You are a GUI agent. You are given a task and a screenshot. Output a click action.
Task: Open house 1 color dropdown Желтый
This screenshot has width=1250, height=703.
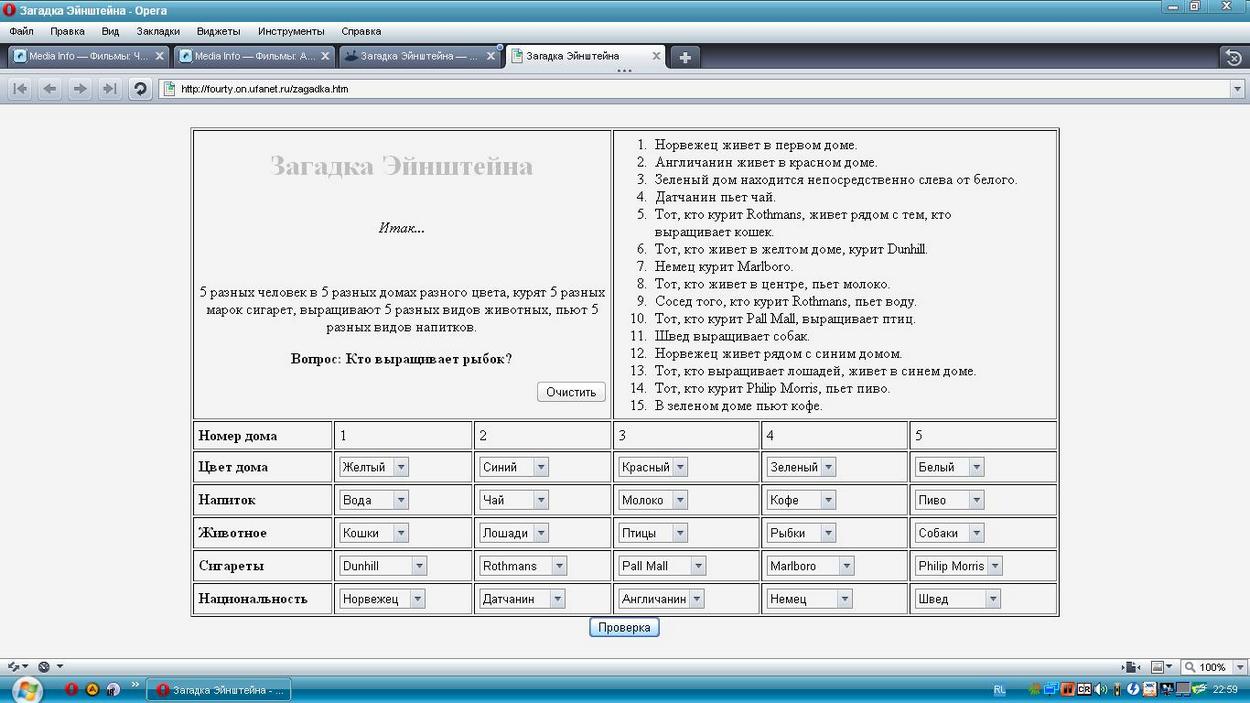pos(374,467)
